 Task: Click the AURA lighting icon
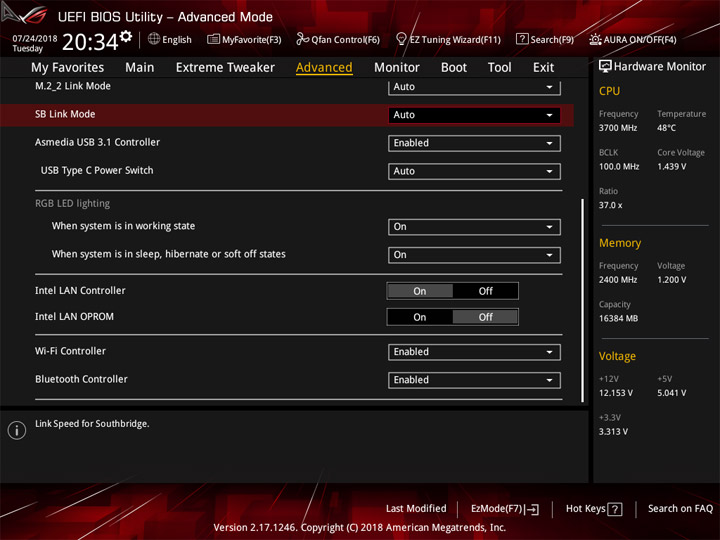(x=595, y=39)
